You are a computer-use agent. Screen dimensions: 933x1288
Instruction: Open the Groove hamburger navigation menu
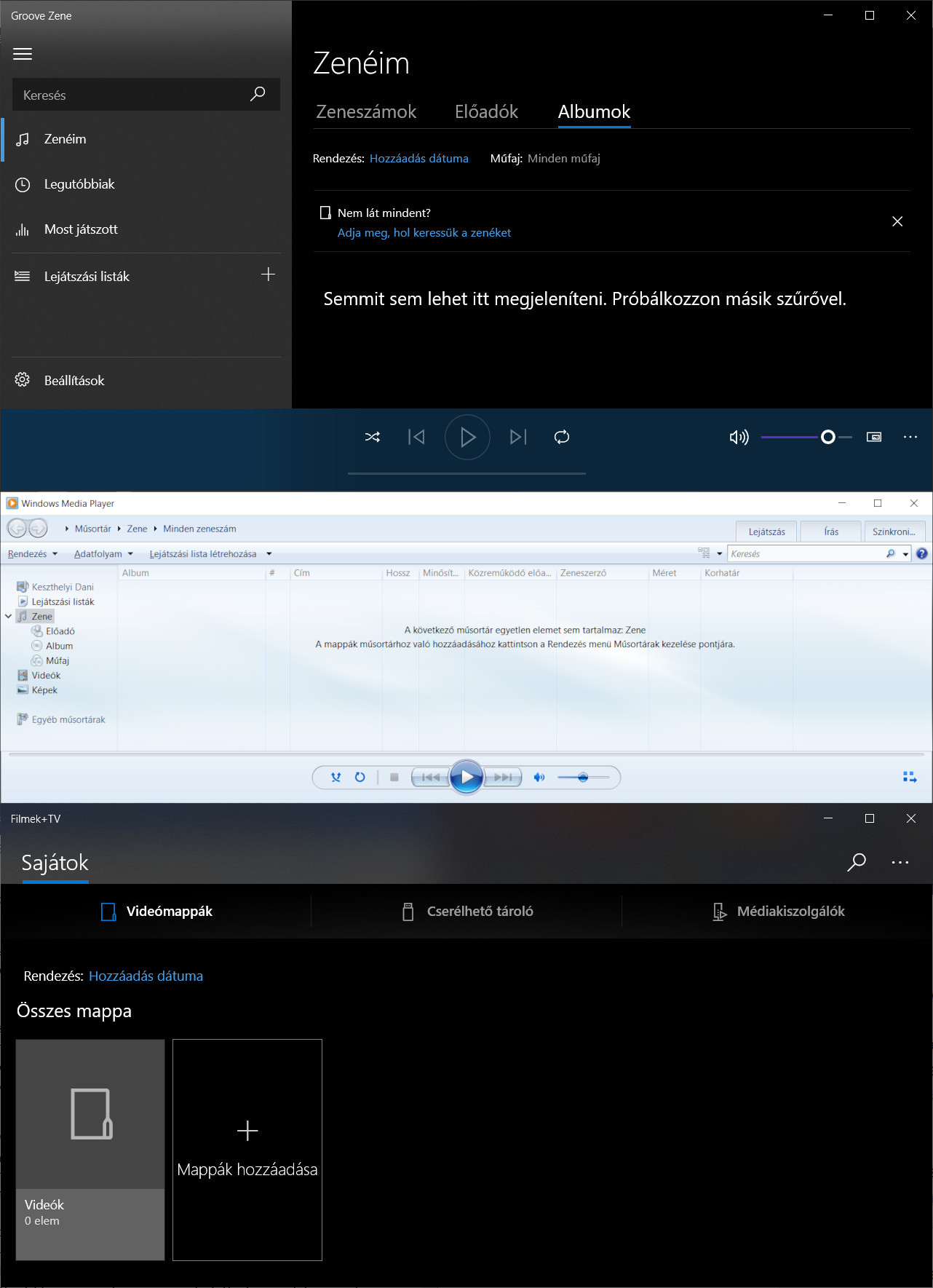click(x=23, y=54)
